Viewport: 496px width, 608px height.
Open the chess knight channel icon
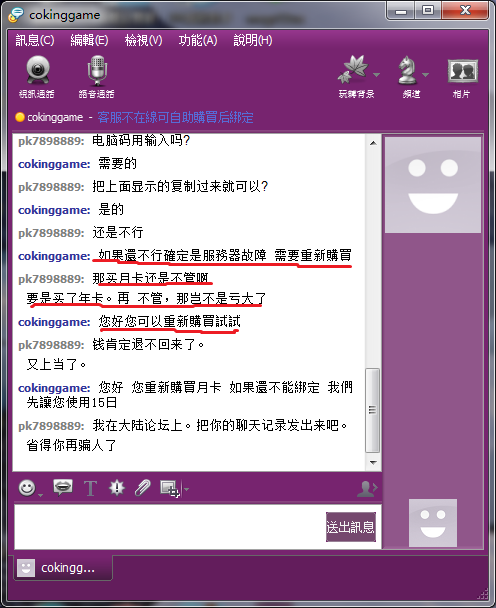[x=408, y=70]
